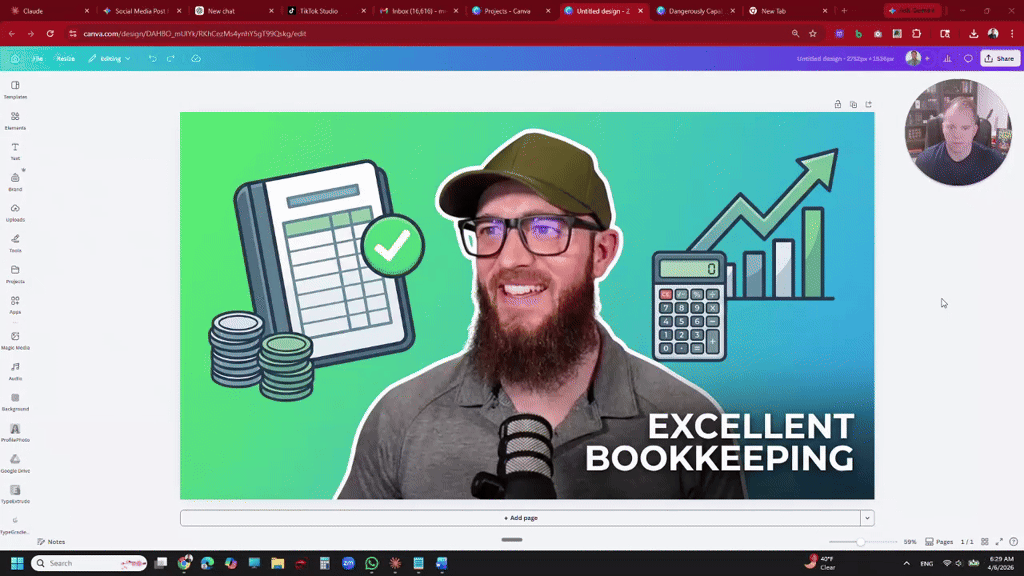This screenshot has width=1024, height=576.
Task: Open the Brand panel
Action: [x=15, y=182]
